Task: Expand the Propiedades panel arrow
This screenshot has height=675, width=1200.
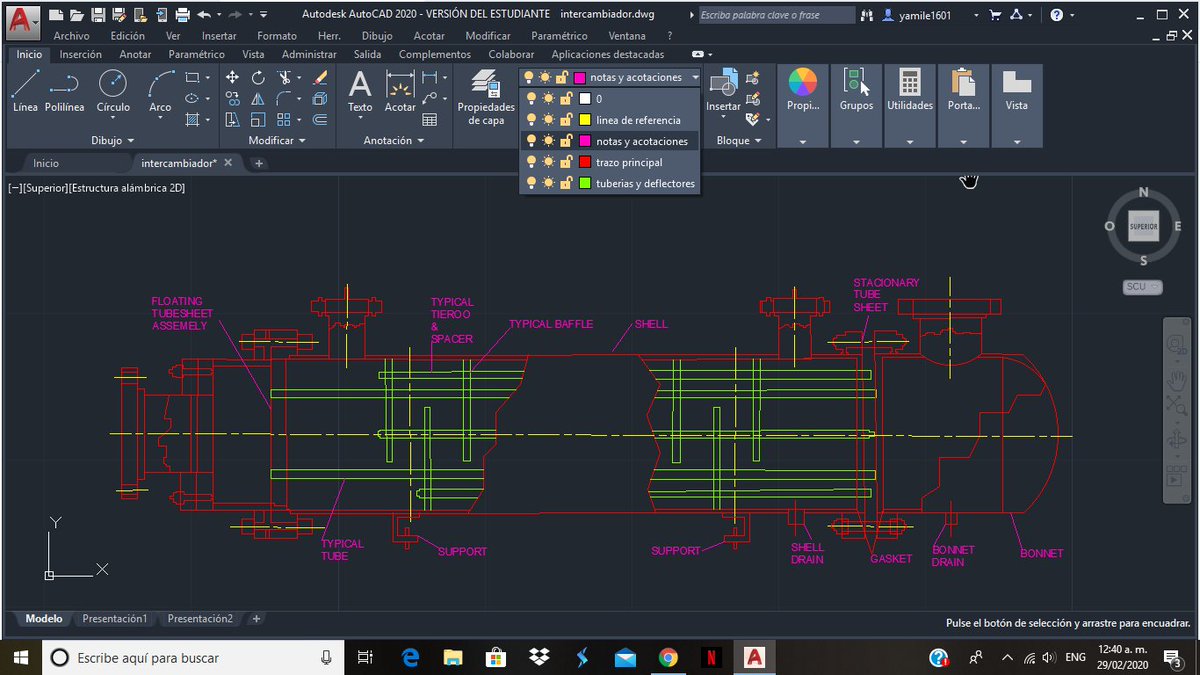Action: (803, 142)
